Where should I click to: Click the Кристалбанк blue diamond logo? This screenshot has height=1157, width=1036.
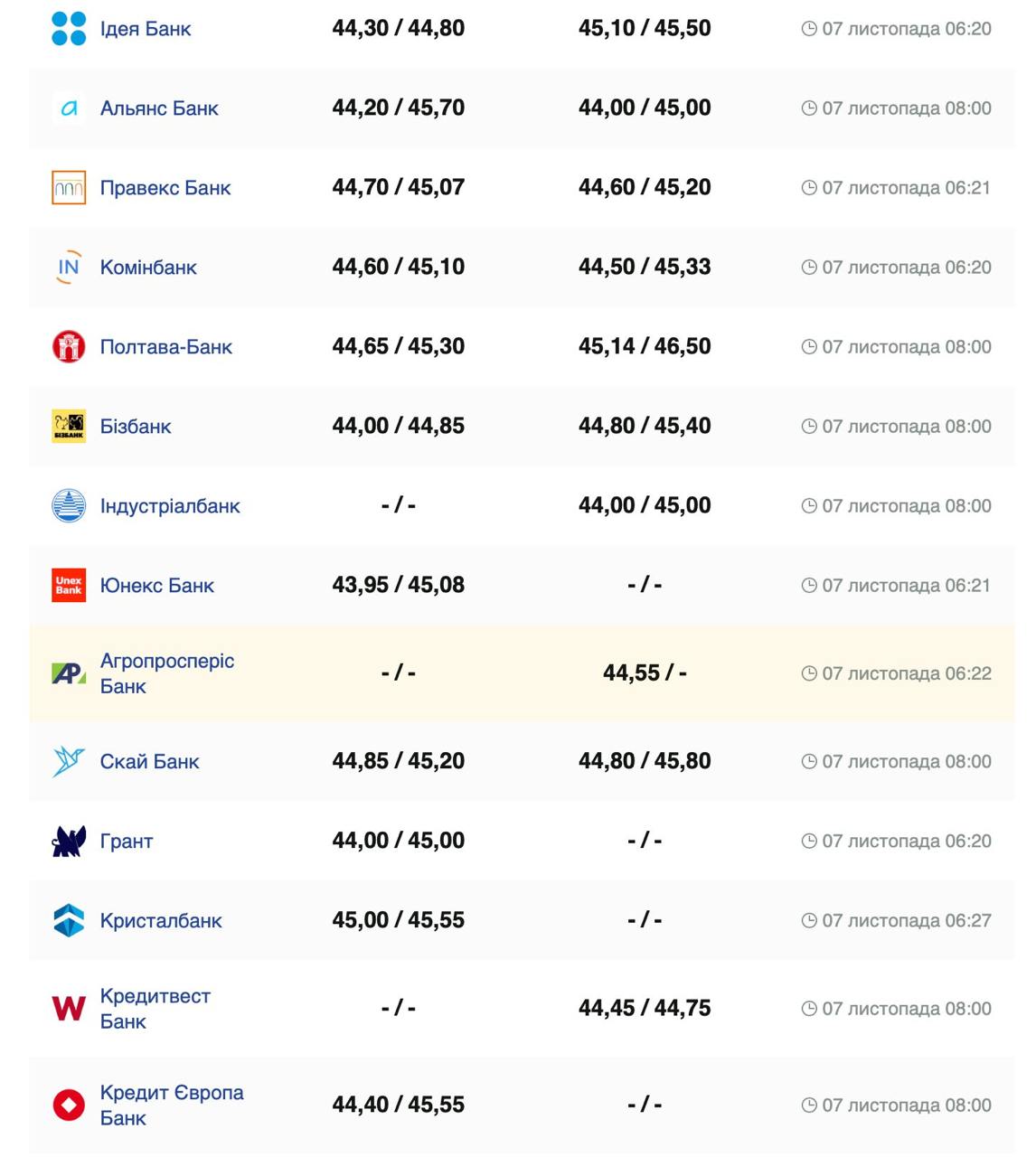[x=69, y=921]
